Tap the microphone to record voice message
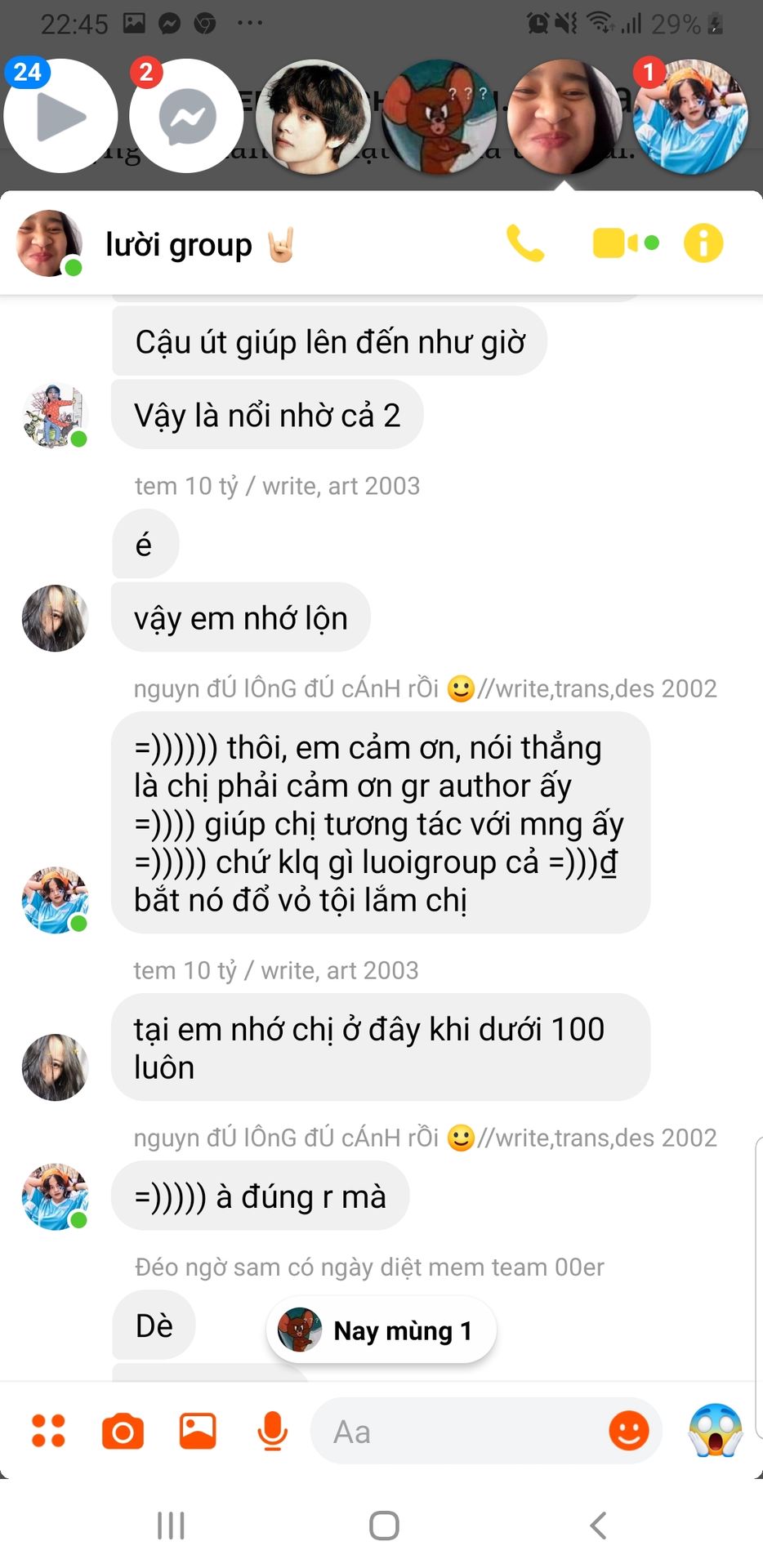 point(272,1432)
